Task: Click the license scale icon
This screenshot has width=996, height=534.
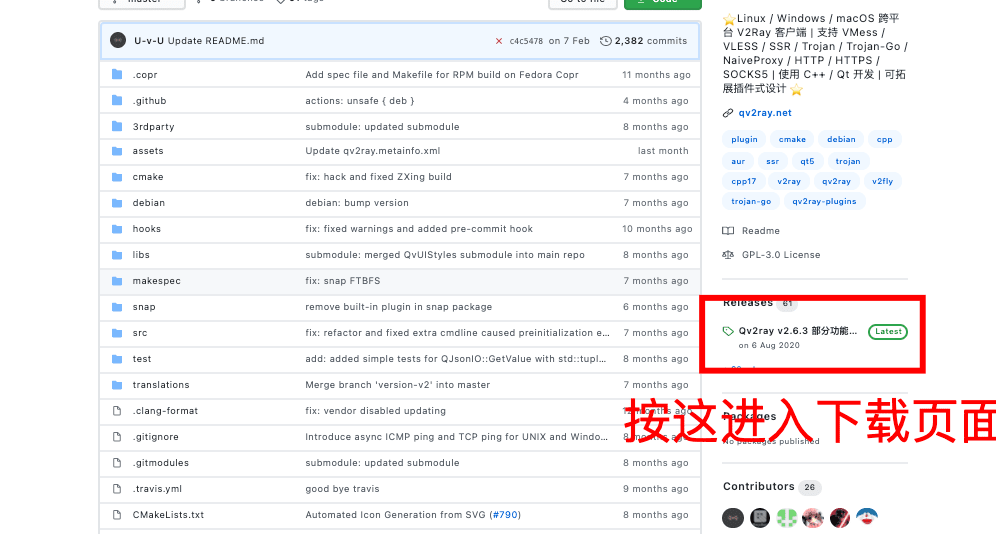Action: click(x=728, y=255)
